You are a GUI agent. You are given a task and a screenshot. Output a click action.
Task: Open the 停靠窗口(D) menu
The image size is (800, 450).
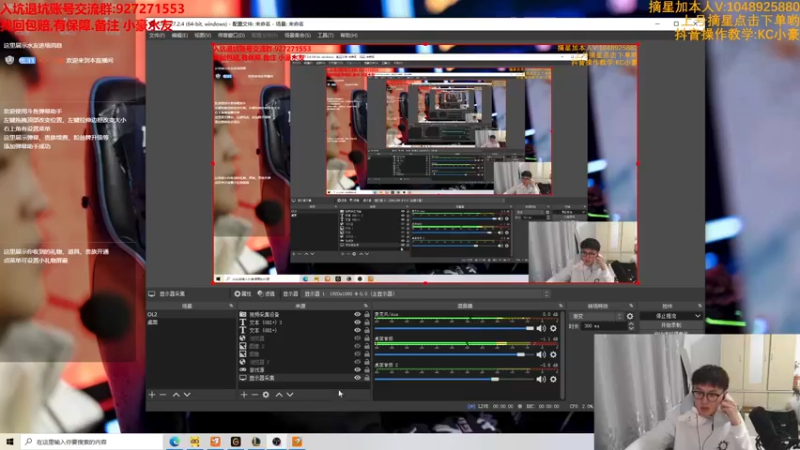tap(231, 35)
